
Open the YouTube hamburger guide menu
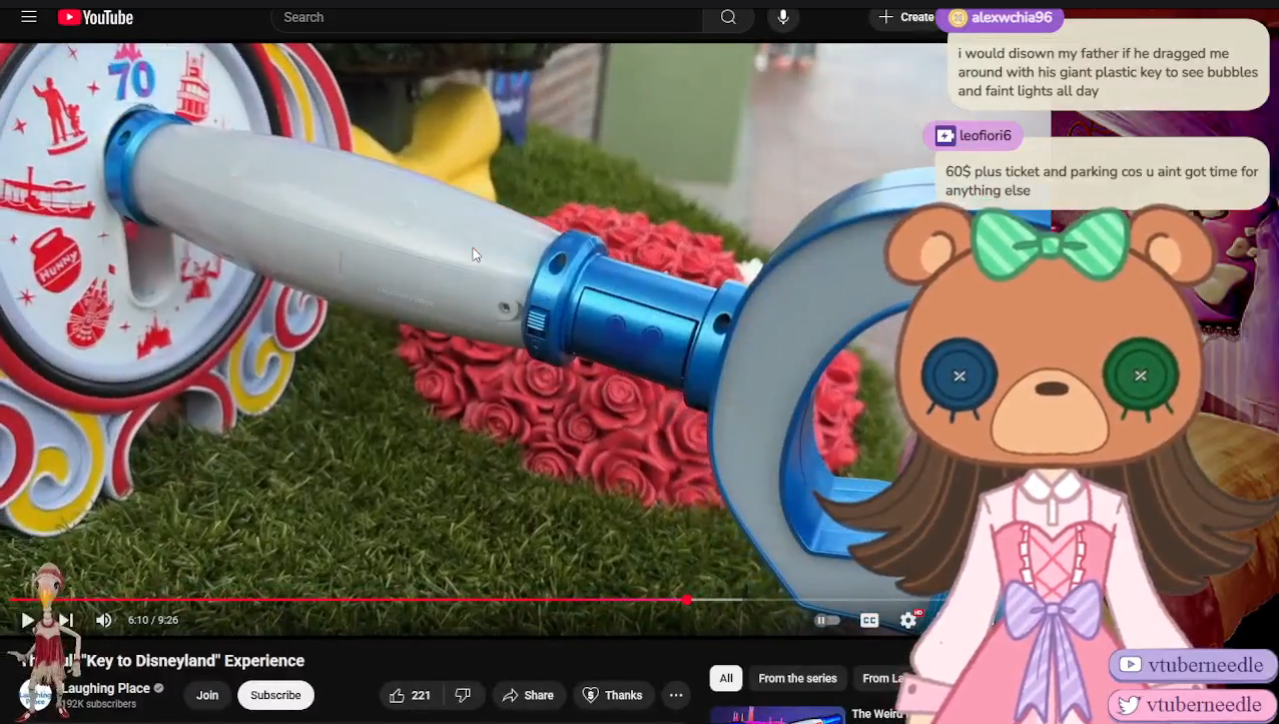[x=29, y=17]
